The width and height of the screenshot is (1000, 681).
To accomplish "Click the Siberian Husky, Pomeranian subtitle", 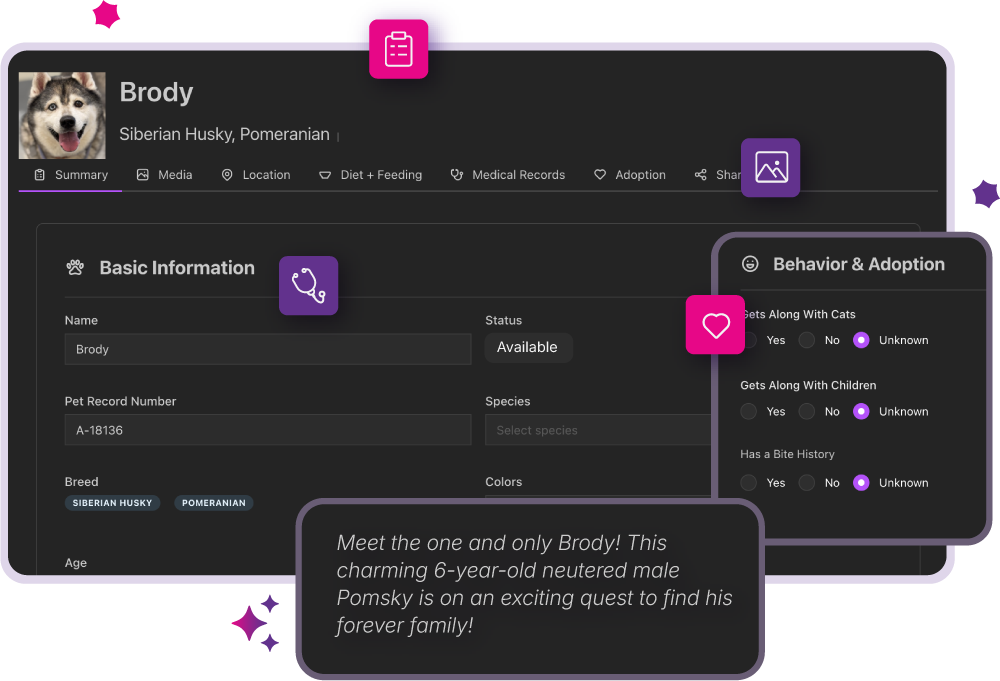I will (x=224, y=134).
